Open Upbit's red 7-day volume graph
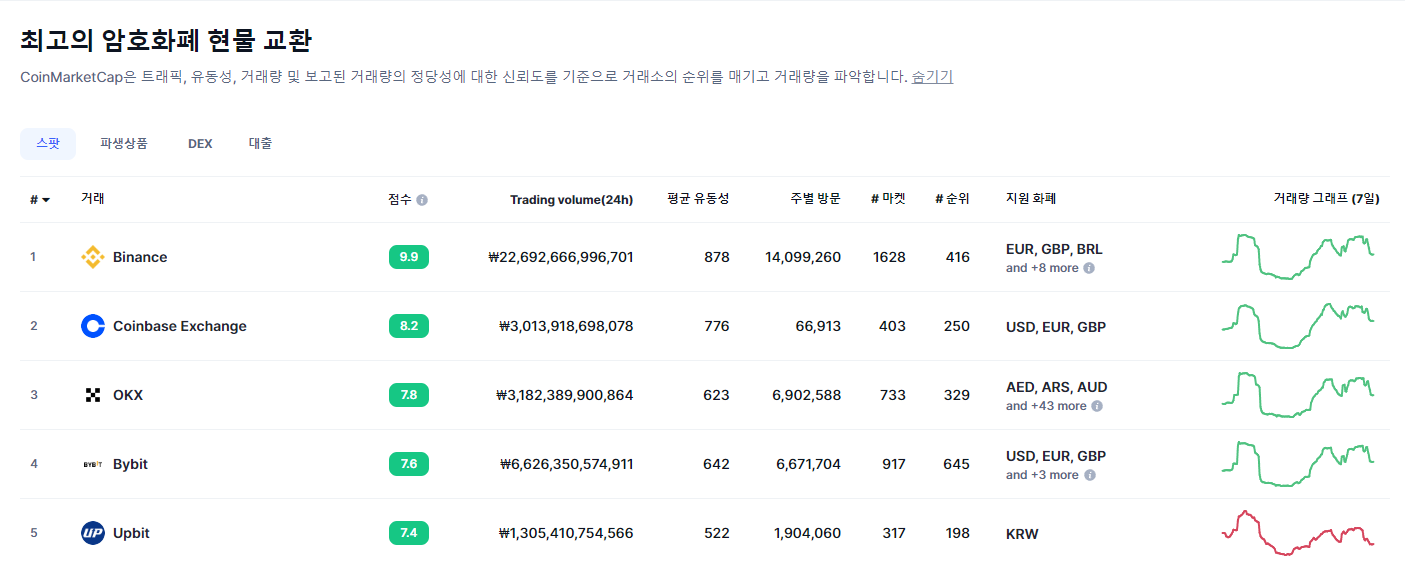Viewport: 1405px width, 565px height. click(x=1298, y=533)
